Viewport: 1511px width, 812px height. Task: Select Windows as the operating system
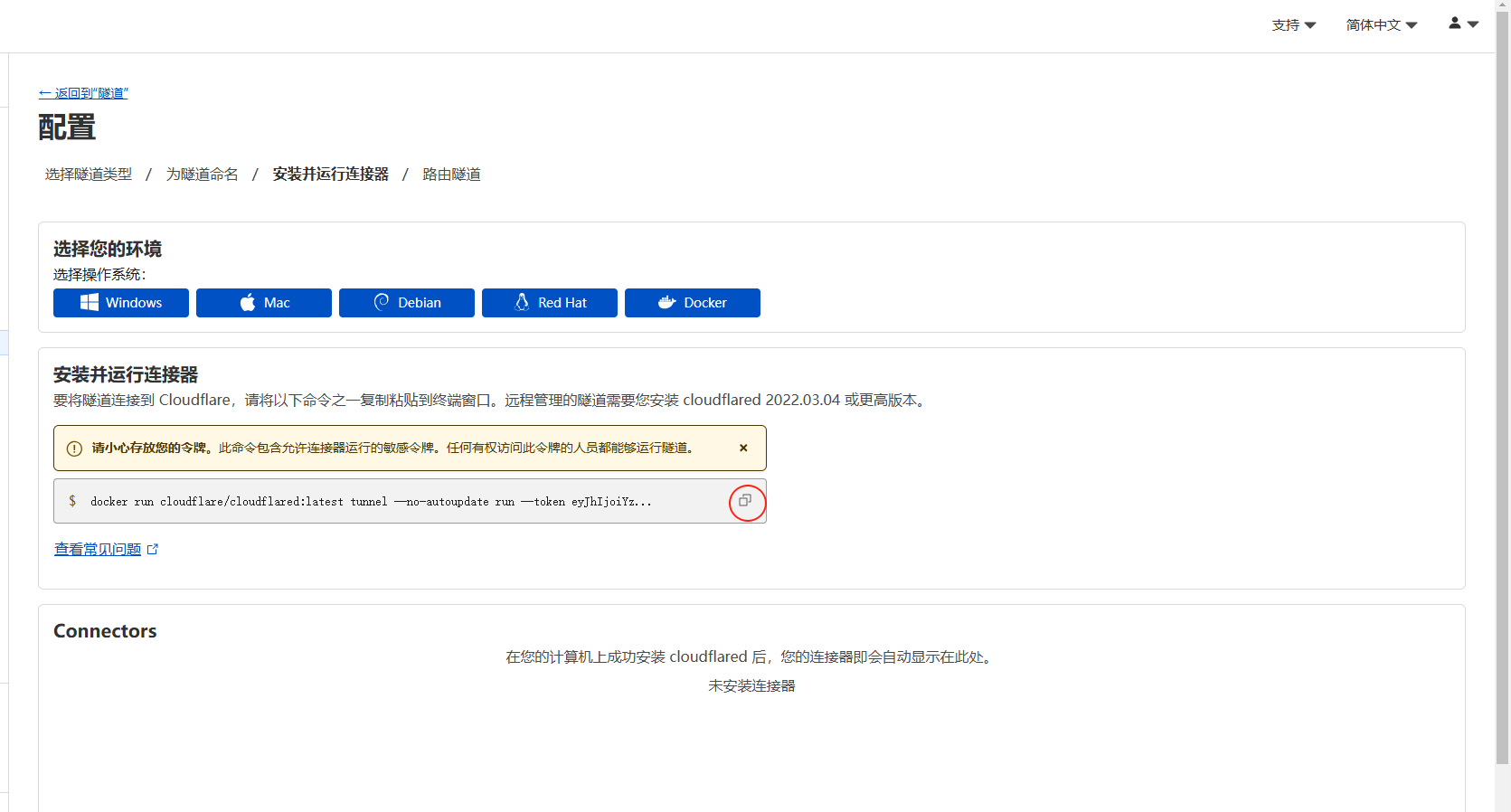pos(121,303)
